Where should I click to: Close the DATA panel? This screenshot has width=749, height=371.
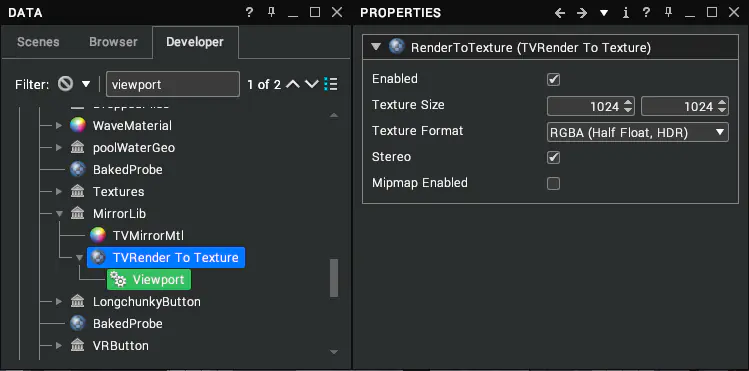(x=337, y=13)
